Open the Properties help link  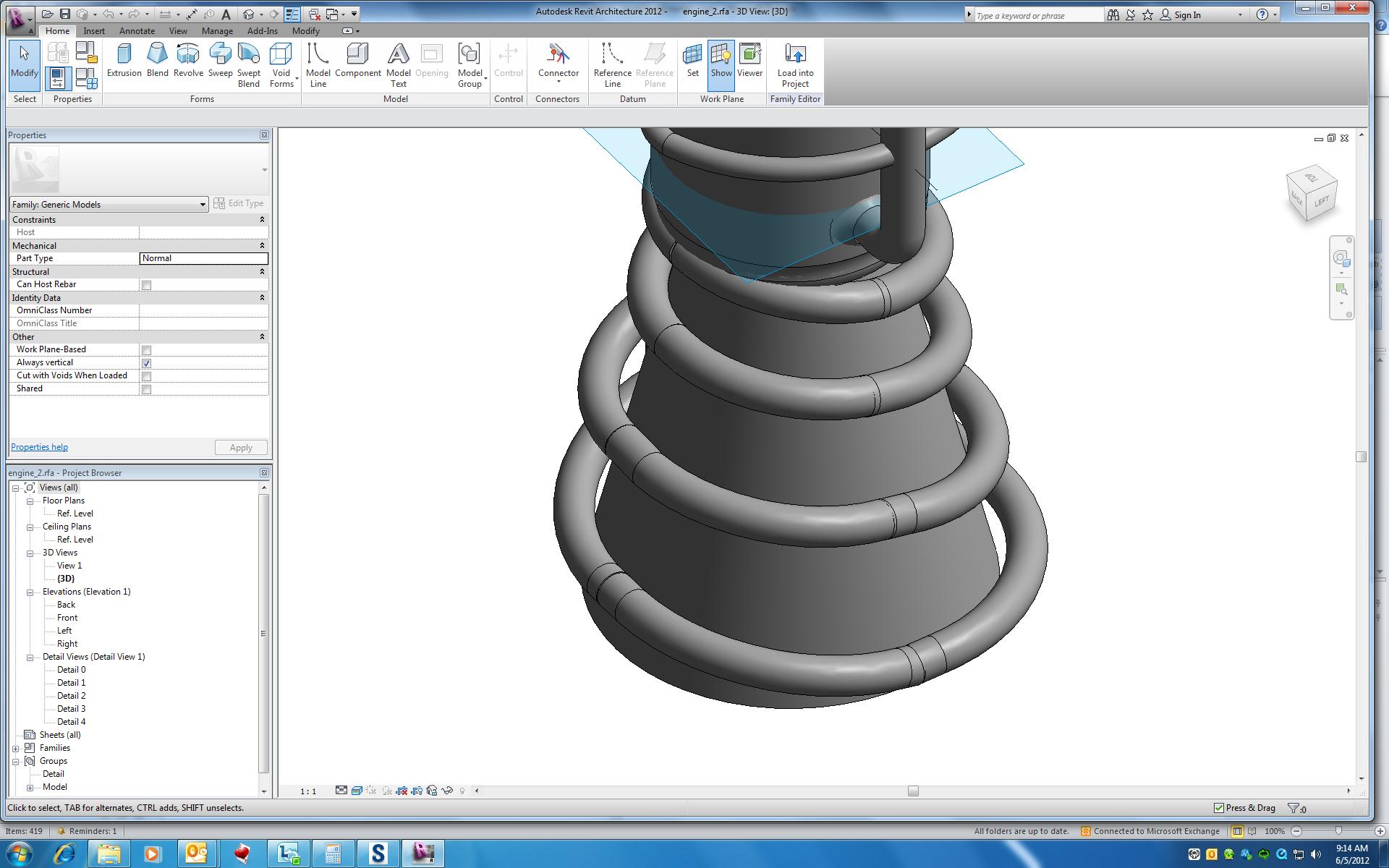coord(39,447)
